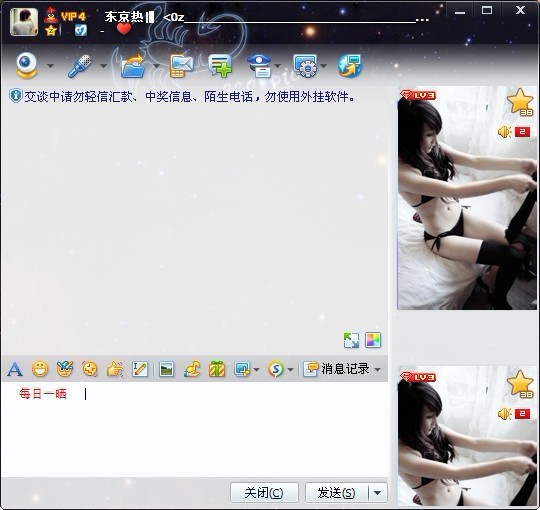Toggle the chat window expand arrows icon

[x=351, y=340]
